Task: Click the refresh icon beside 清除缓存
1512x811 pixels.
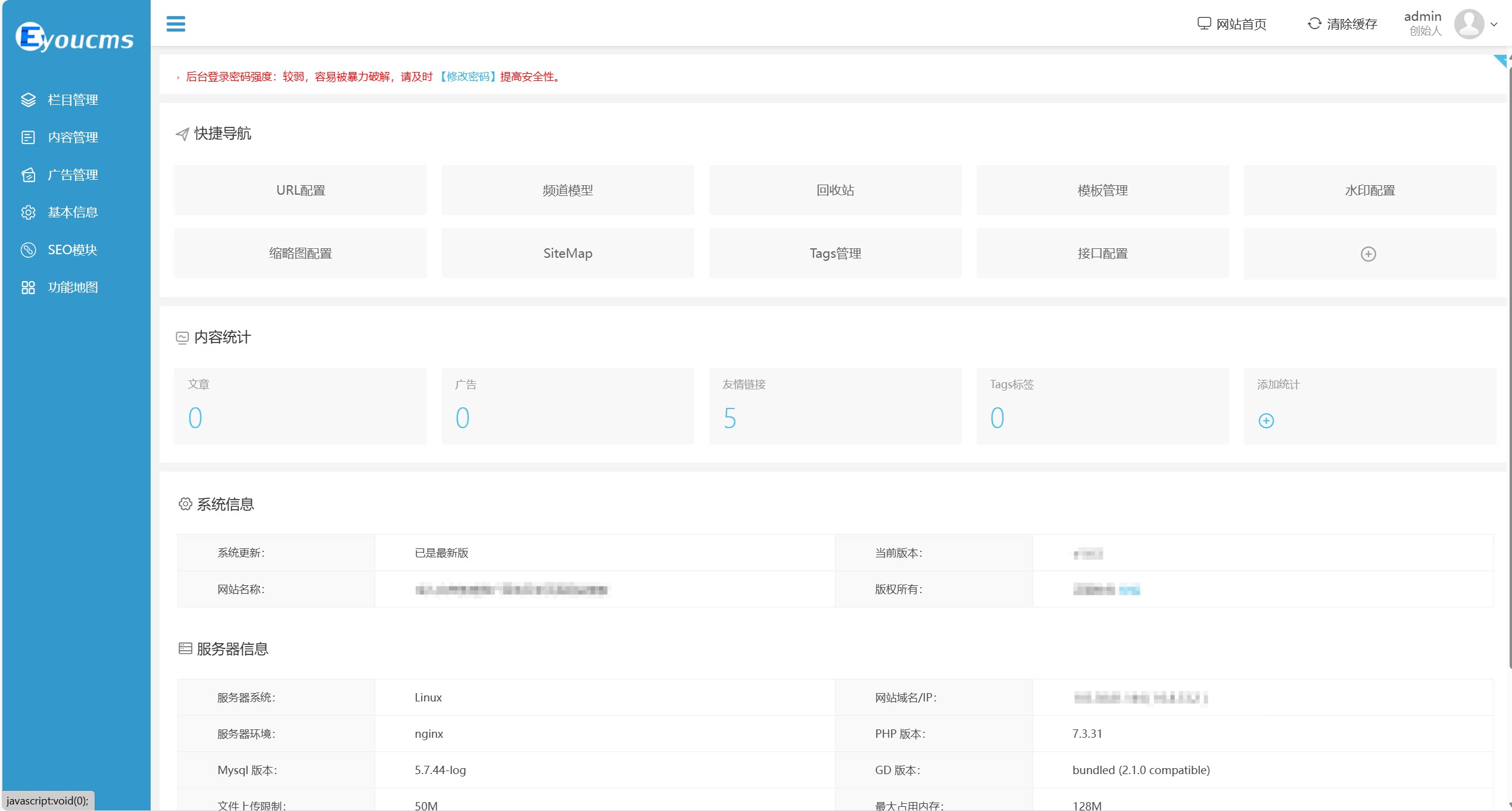Action: [1314, 24]
